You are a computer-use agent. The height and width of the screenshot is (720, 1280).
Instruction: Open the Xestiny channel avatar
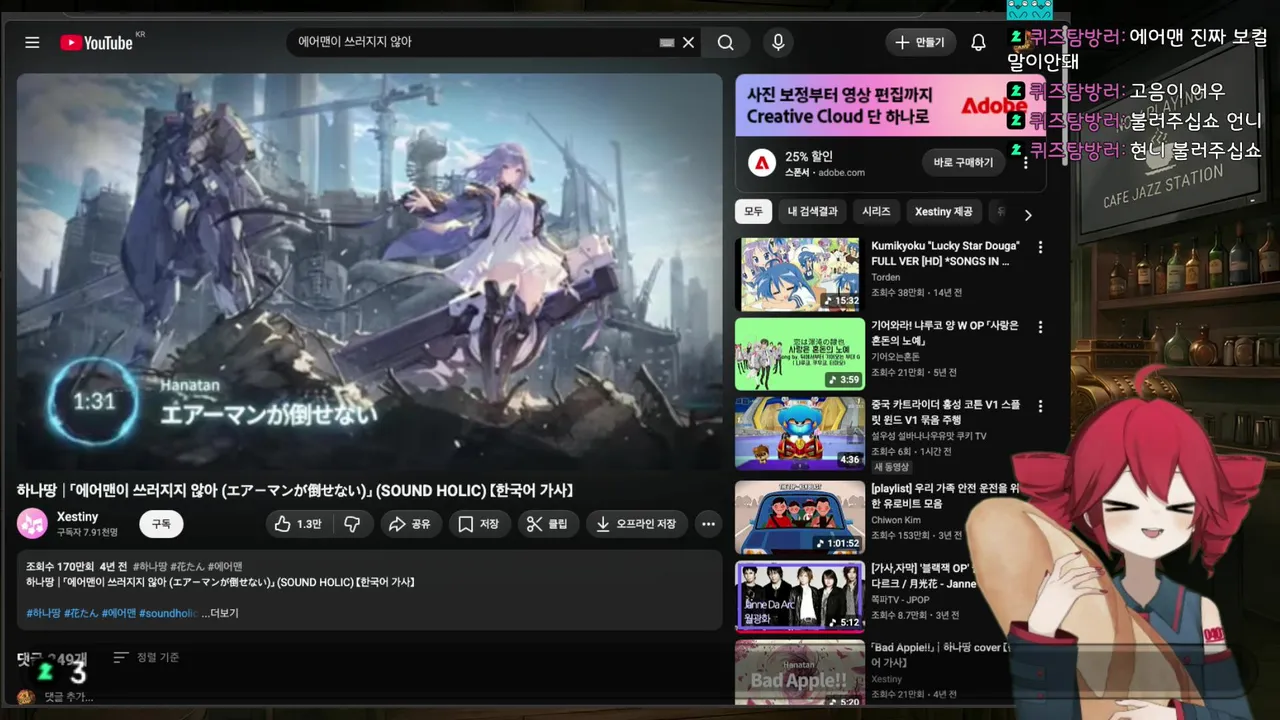click(x=32, y=523)
